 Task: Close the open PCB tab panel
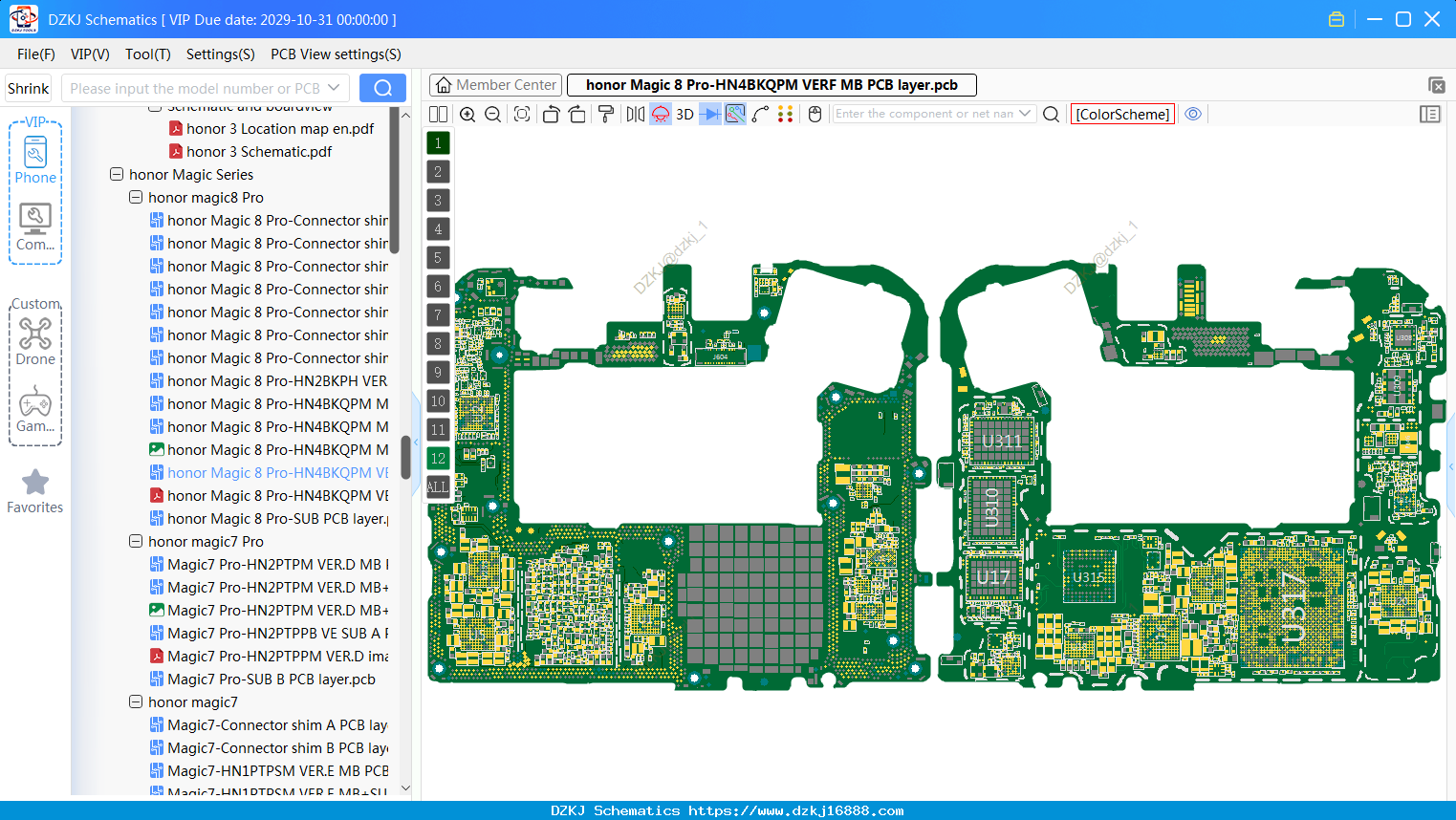click(1436, 85)
